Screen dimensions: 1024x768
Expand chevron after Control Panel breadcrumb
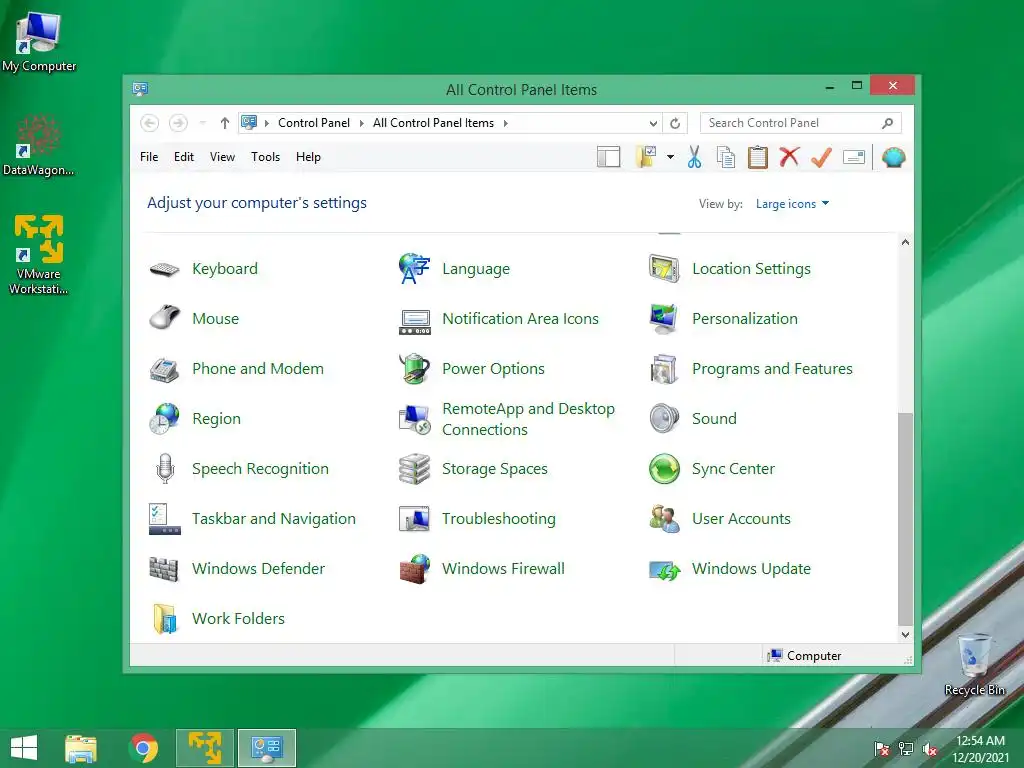(x=361, y=123)
